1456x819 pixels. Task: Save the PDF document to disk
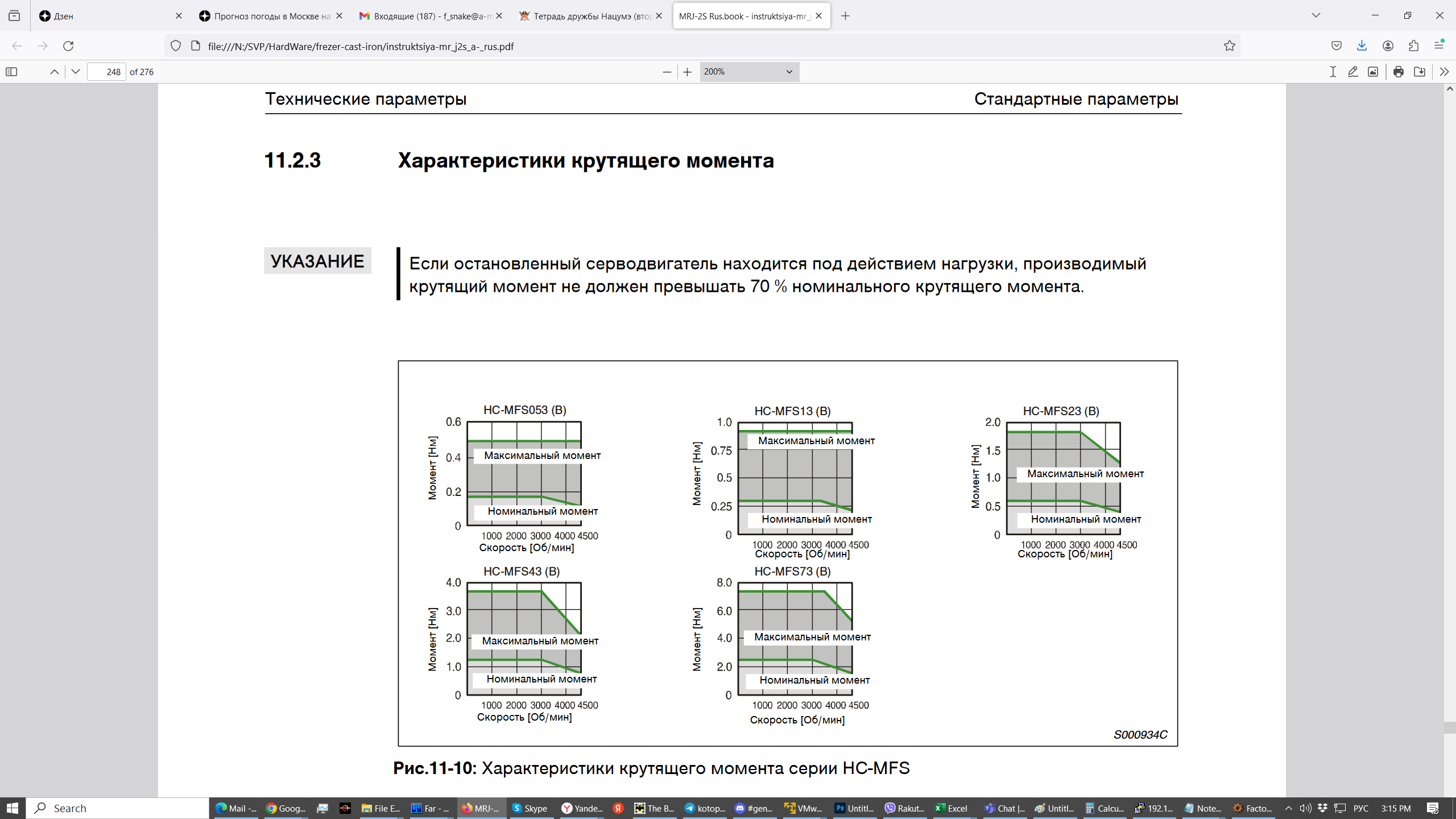(x=1420, y=72)
